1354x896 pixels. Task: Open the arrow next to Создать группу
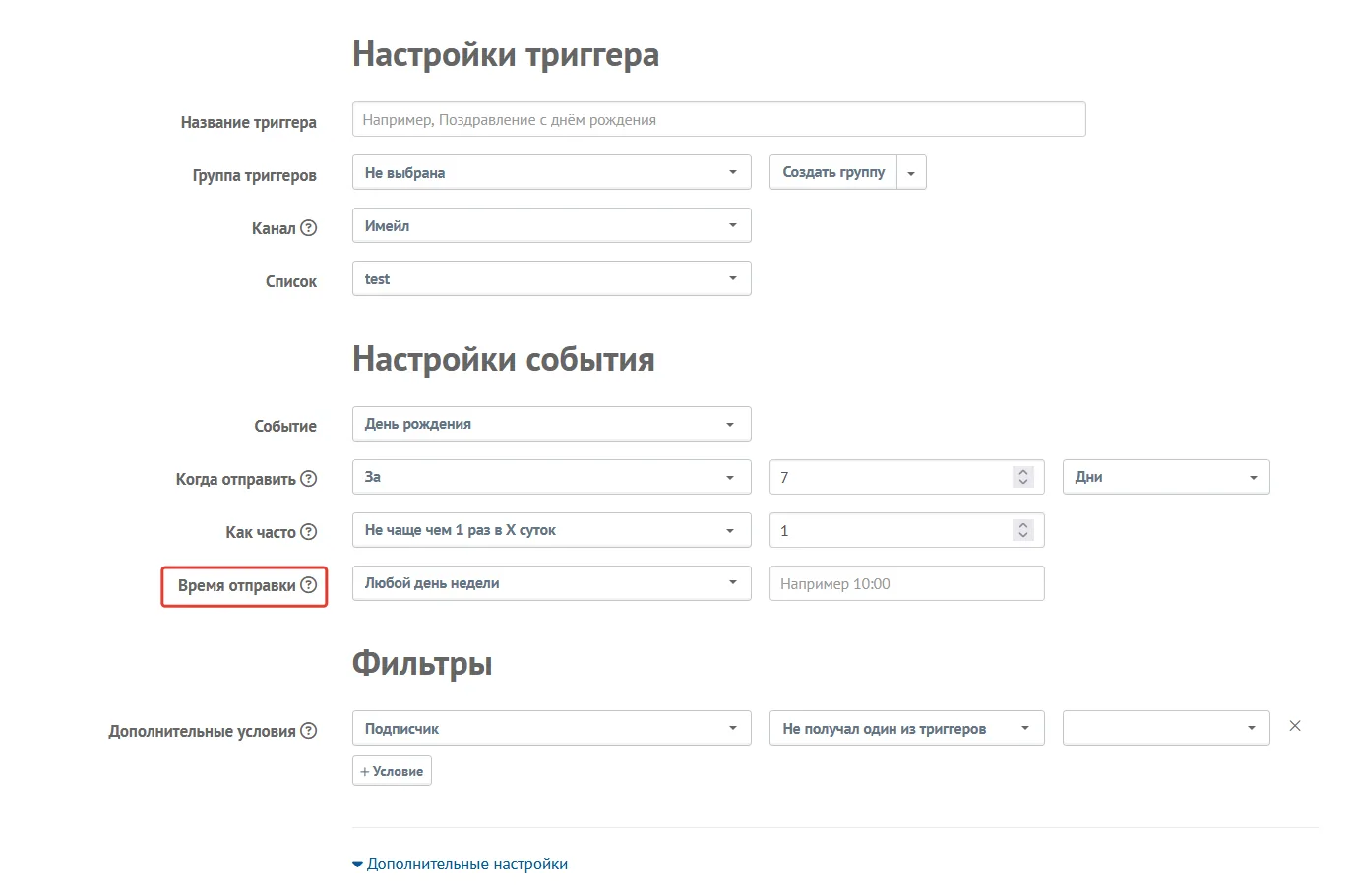click(x=911, y=172)
